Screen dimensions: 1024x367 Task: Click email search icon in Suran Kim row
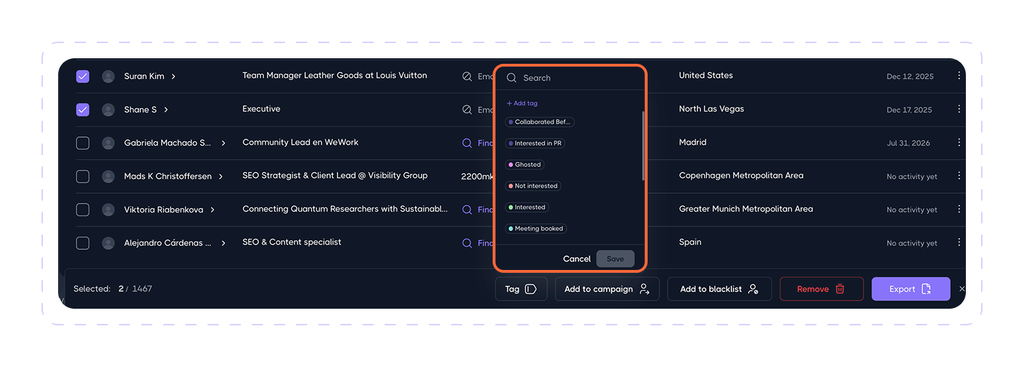point(467,76)
